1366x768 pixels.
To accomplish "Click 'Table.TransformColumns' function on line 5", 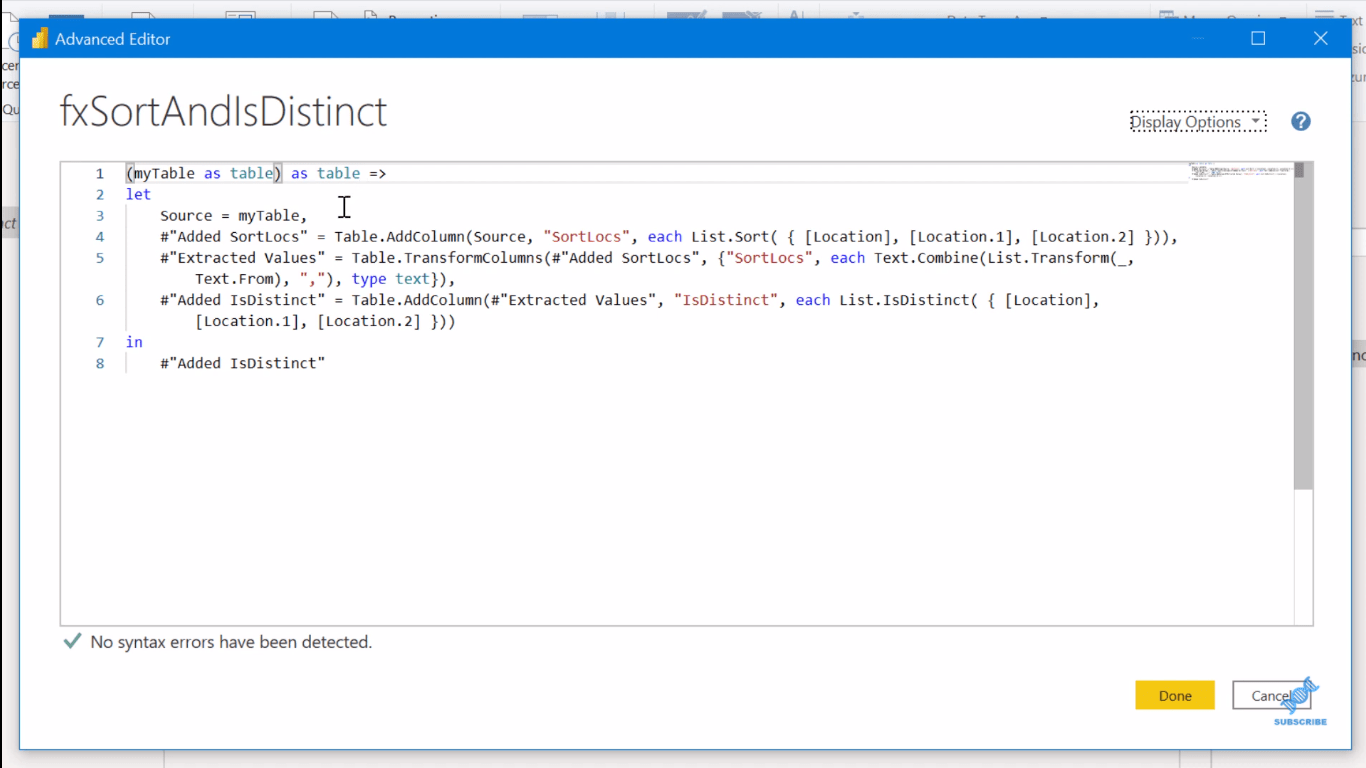I will click(x=445, y=258).
